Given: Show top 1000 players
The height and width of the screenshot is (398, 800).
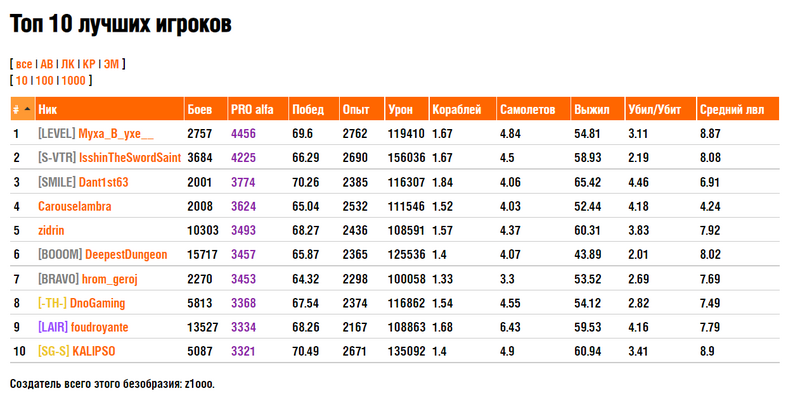Looking at the screenshot, I should 73,81.
